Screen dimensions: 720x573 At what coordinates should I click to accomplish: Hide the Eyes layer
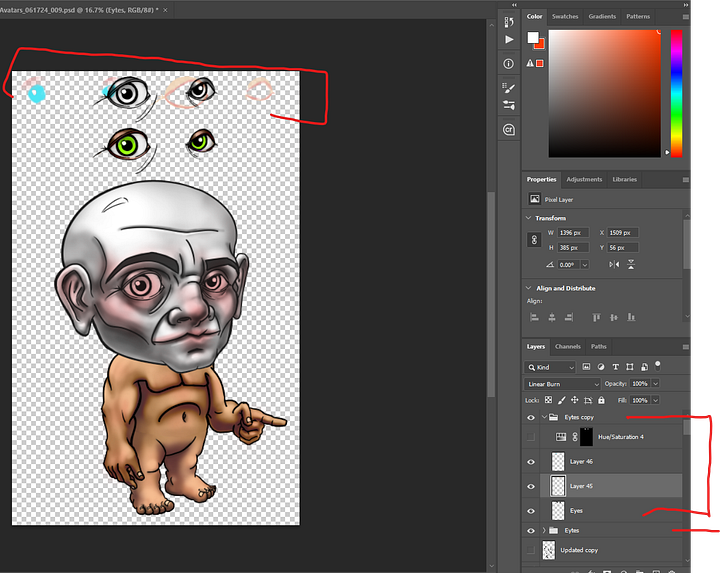point(531,511)
